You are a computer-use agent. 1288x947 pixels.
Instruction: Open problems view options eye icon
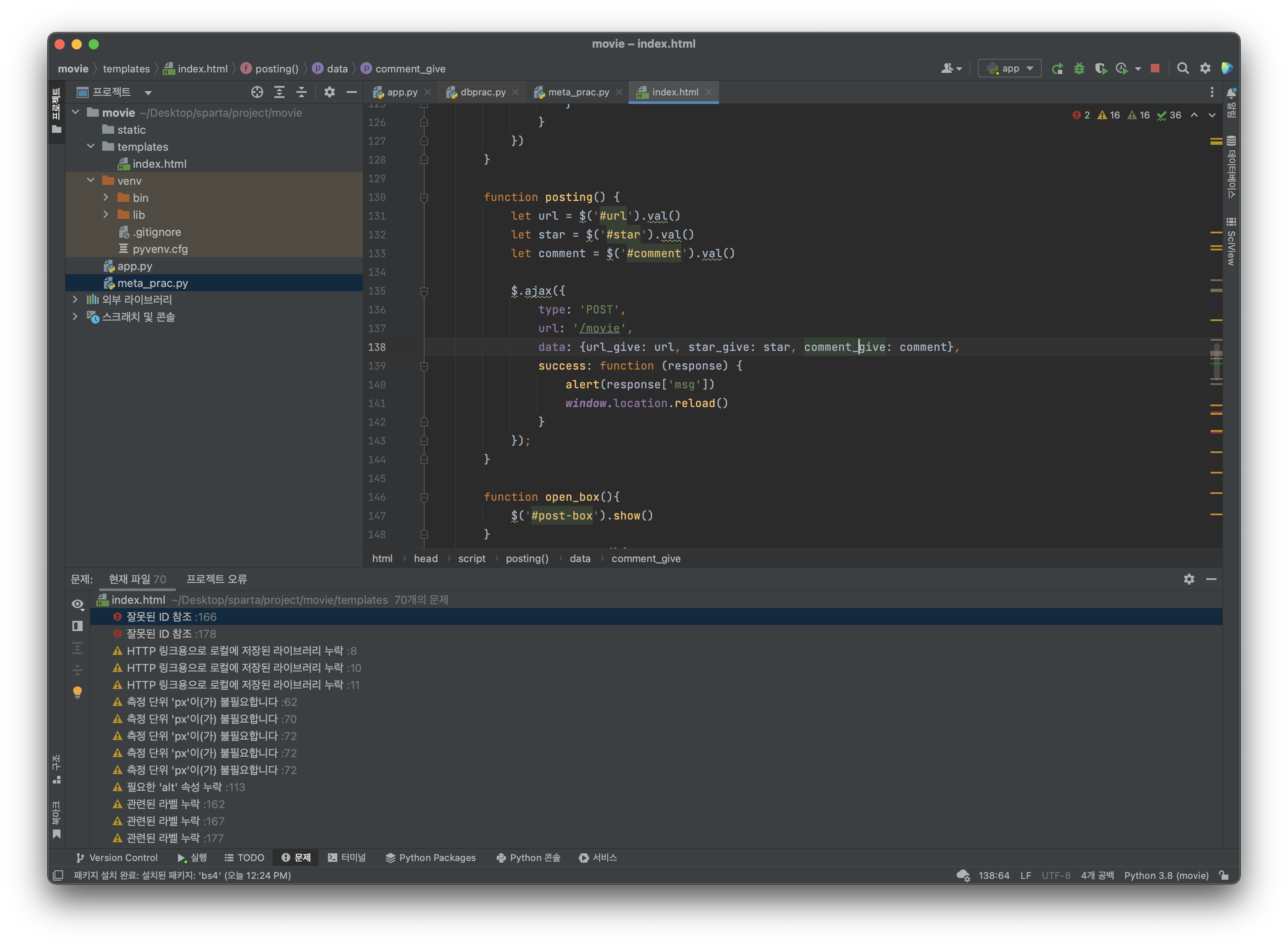click(78, 604)
